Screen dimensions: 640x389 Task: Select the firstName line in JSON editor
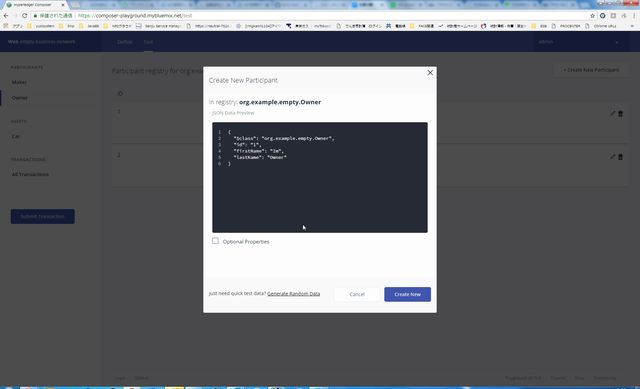click(259, 151)
